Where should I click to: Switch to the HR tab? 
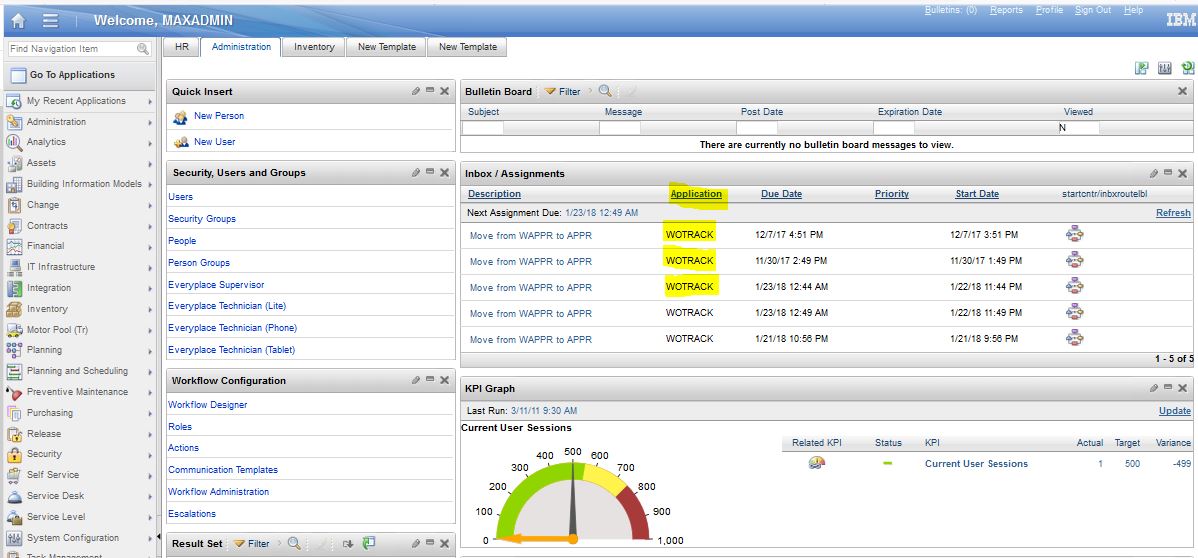(181, 47)
